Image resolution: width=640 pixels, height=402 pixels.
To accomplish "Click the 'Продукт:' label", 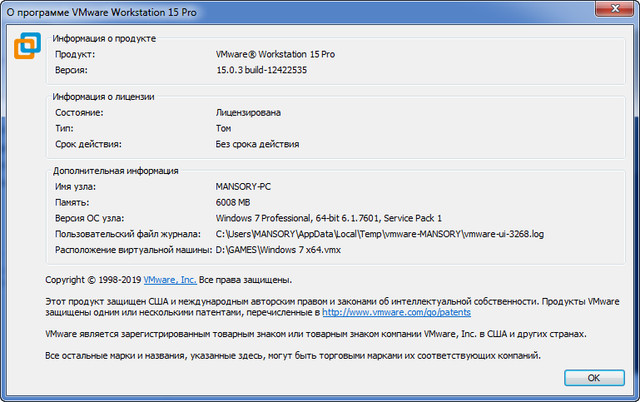I will 75,54.
